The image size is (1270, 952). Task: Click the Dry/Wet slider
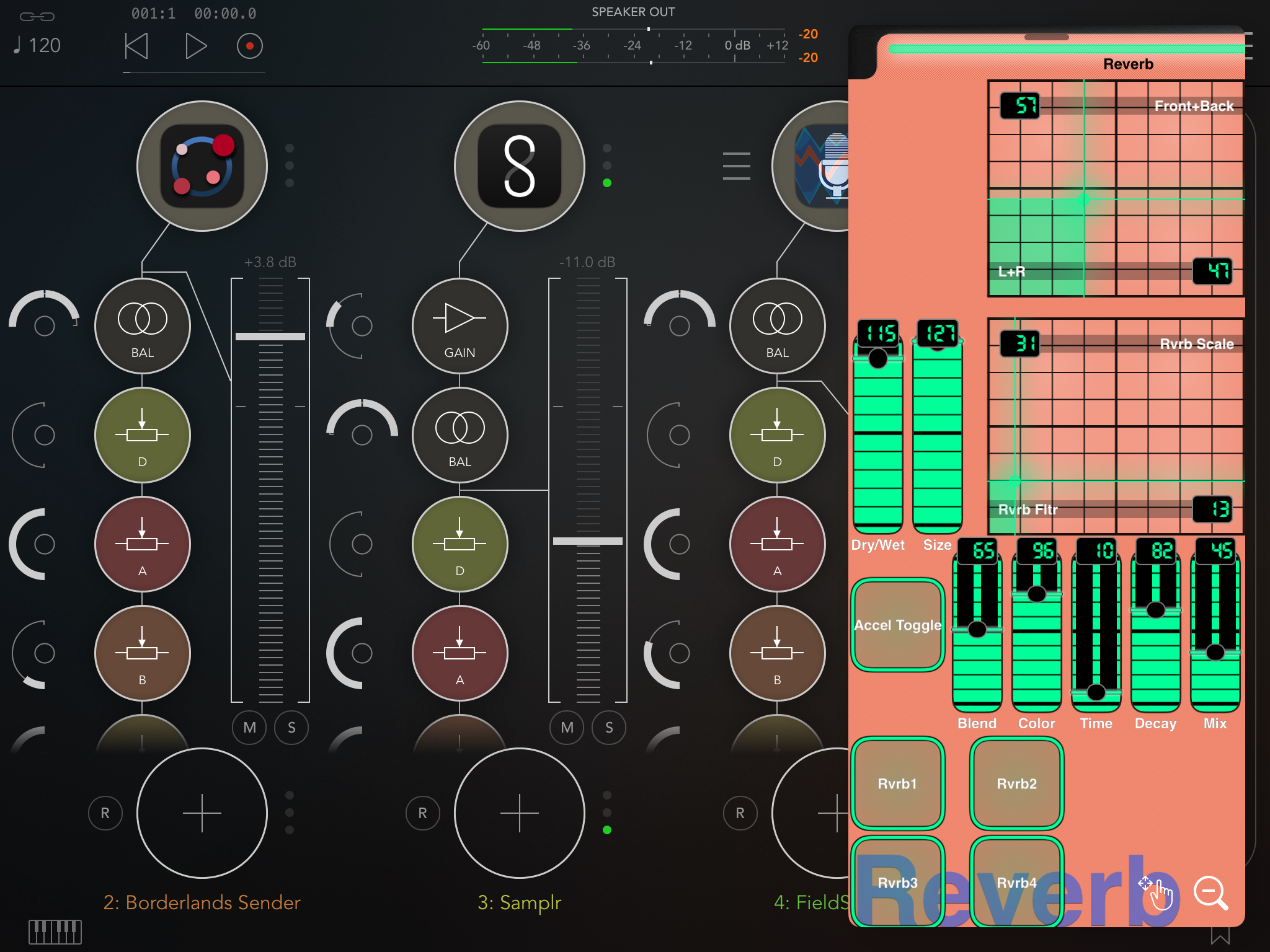click(x=877, y=434)
